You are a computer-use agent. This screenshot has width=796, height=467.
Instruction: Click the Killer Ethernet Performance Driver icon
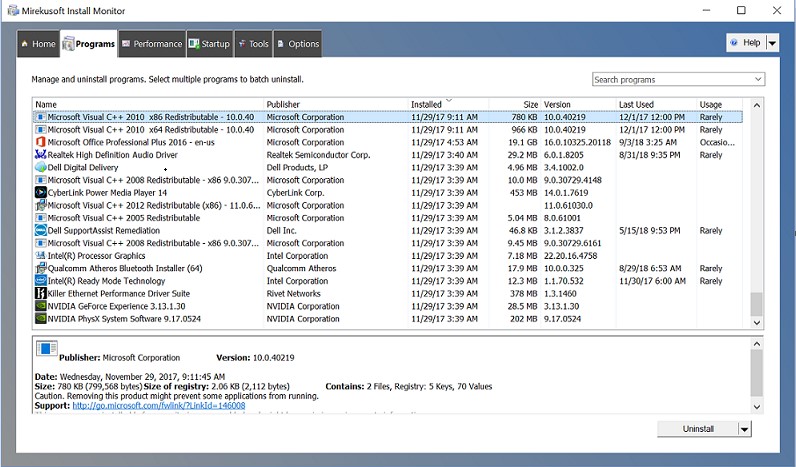41,293
